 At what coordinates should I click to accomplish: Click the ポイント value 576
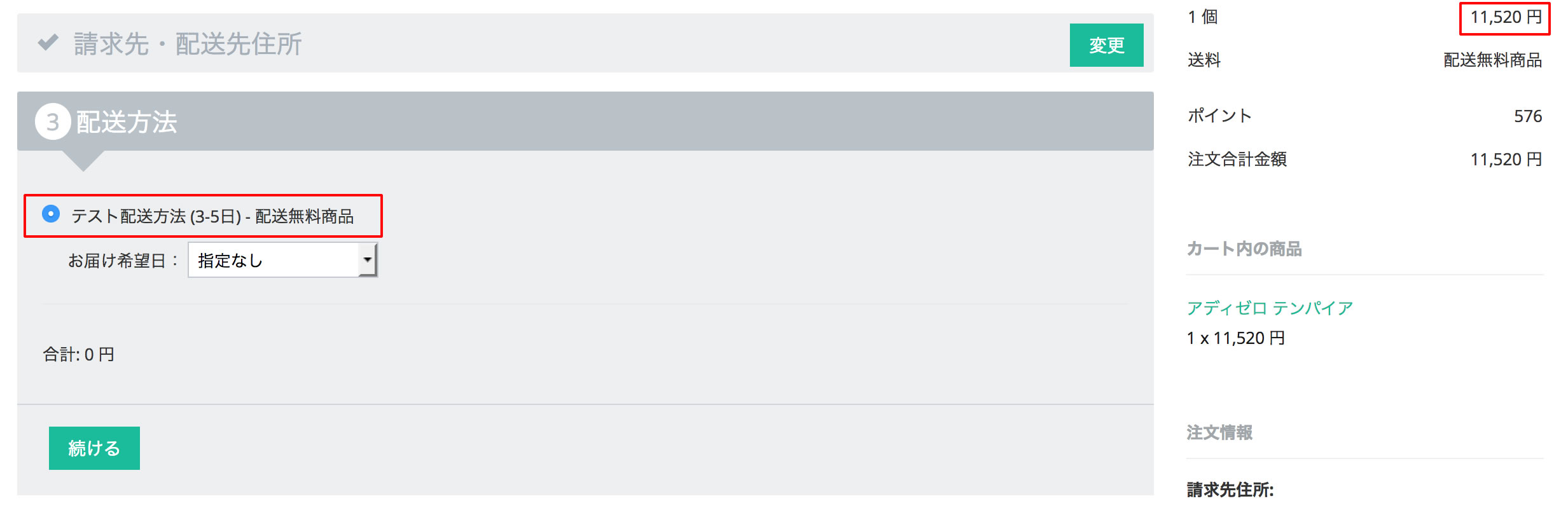click(1528, 116)
